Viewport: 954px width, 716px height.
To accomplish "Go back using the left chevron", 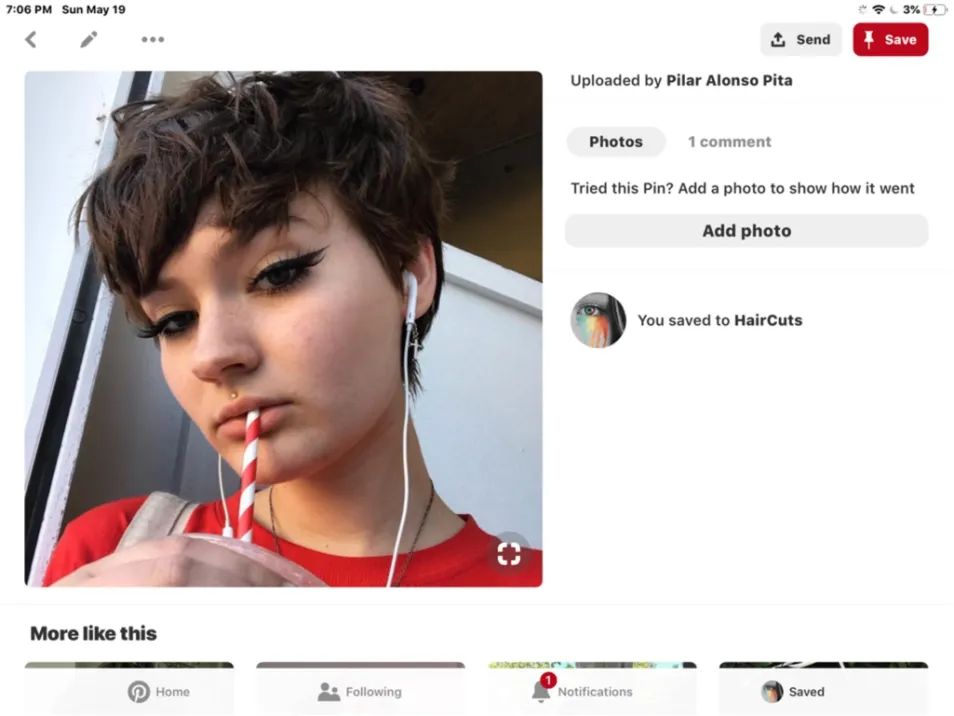I will pos(31,40).
